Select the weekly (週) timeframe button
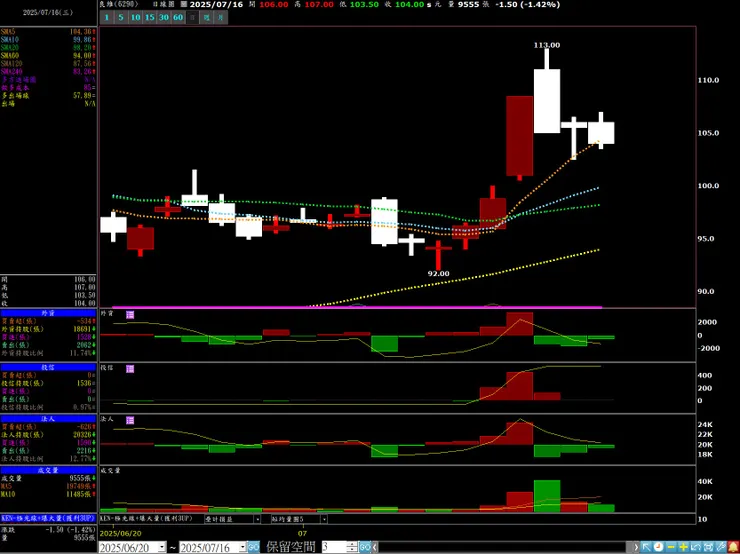 point(206,17)
